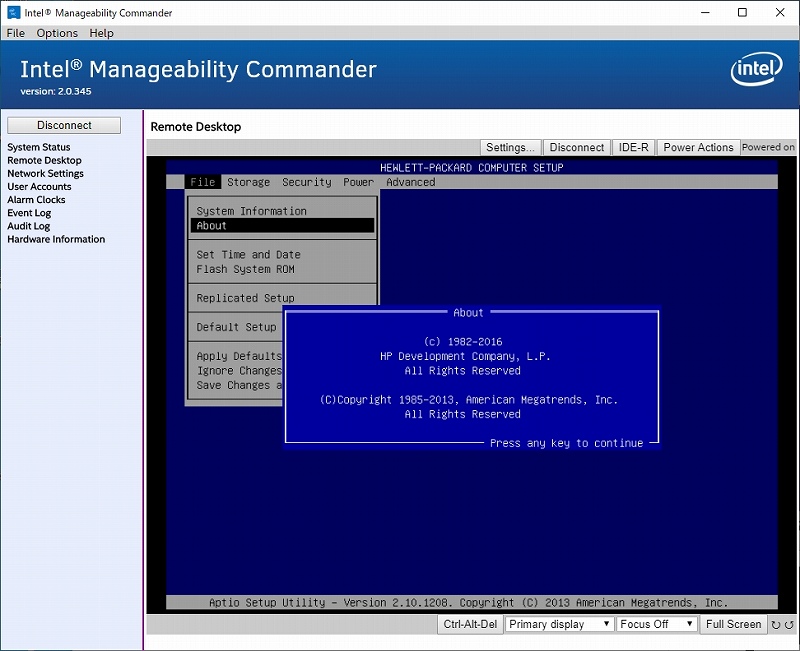The width and height of the screenshot is (800, 651).
Task: Switch to Full Screen mode
Action: point(733,624)
